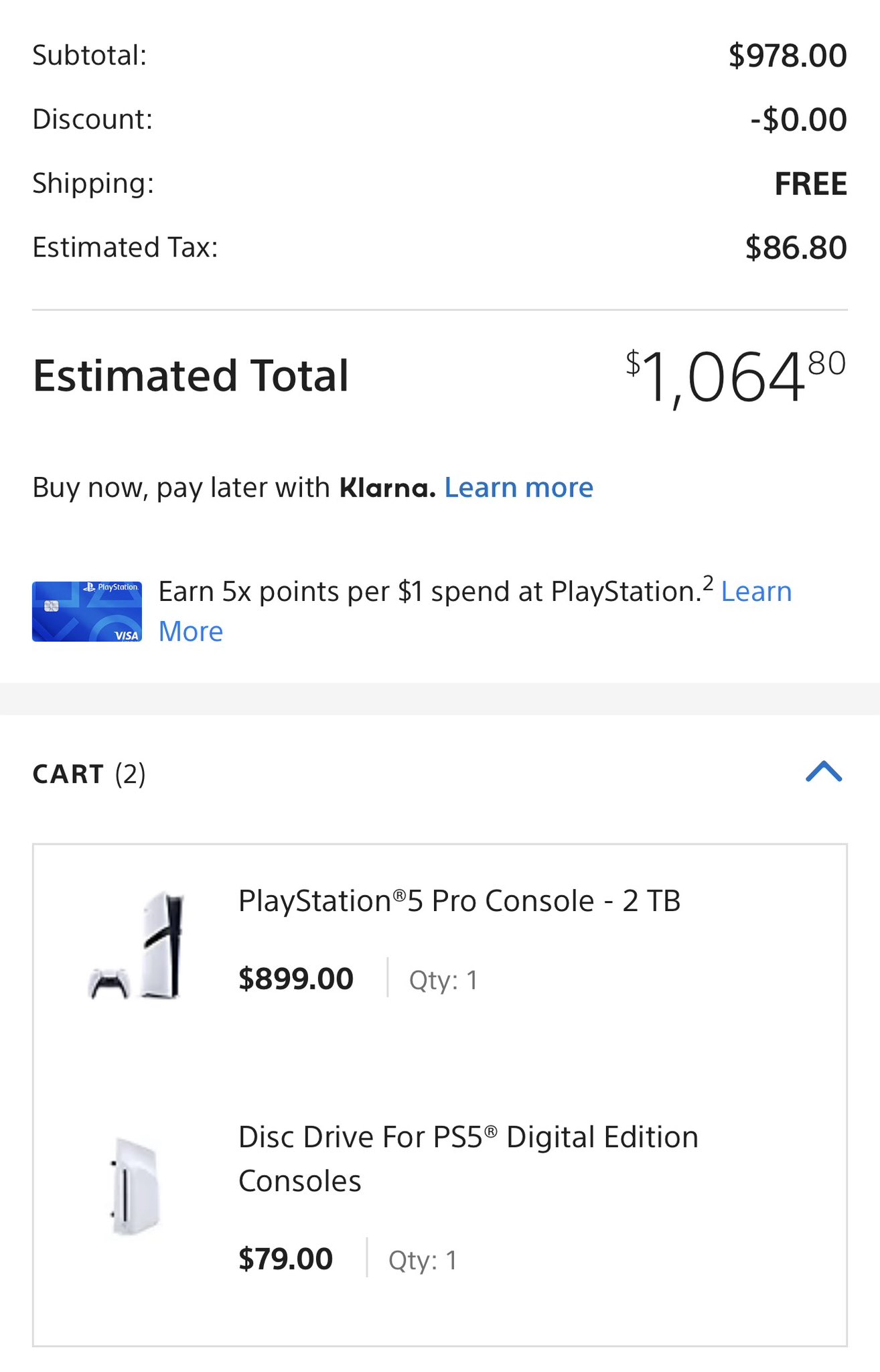
Task: Click the $978.00 subtotal amount
Action: pos(787,56)
